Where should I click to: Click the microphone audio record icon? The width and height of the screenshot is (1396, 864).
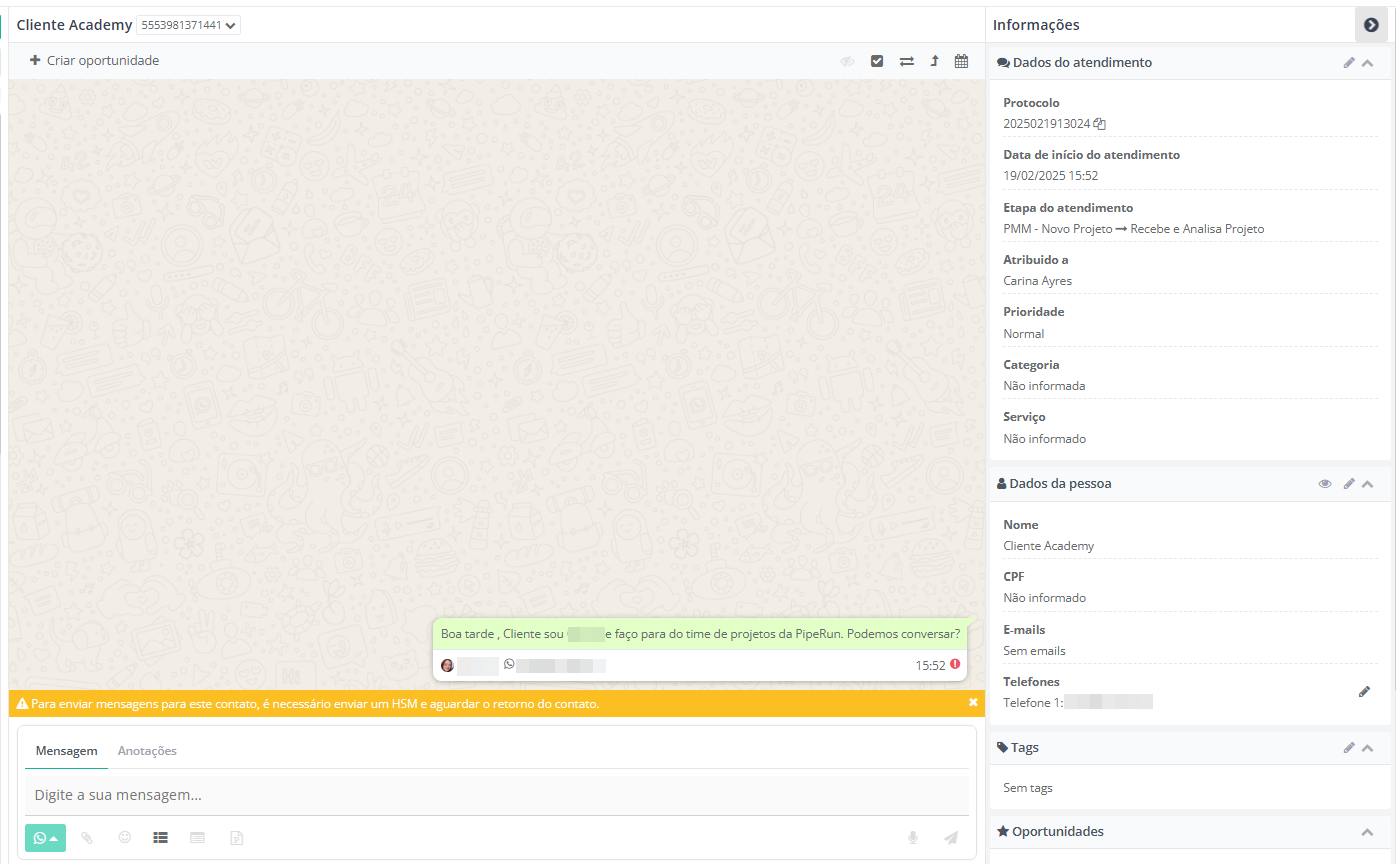pyautogui.click(x=913, y=838)
